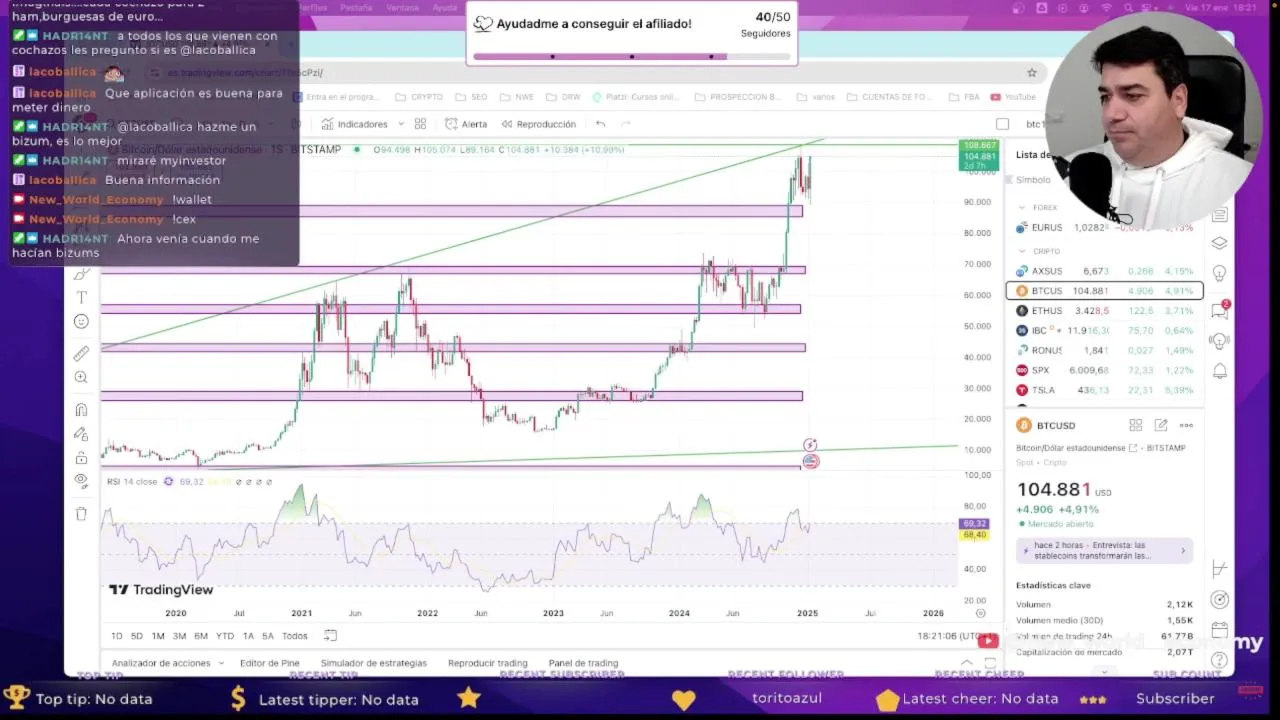The image size is (1280, 720).
Task: Select TSLA row in watchlist
Action: 1105,390
